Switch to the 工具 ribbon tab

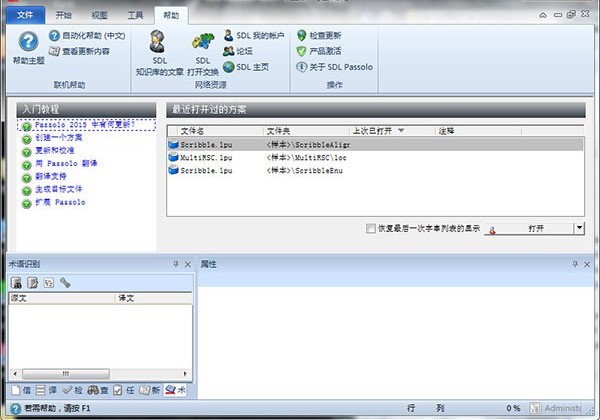[x=135, y=16]
